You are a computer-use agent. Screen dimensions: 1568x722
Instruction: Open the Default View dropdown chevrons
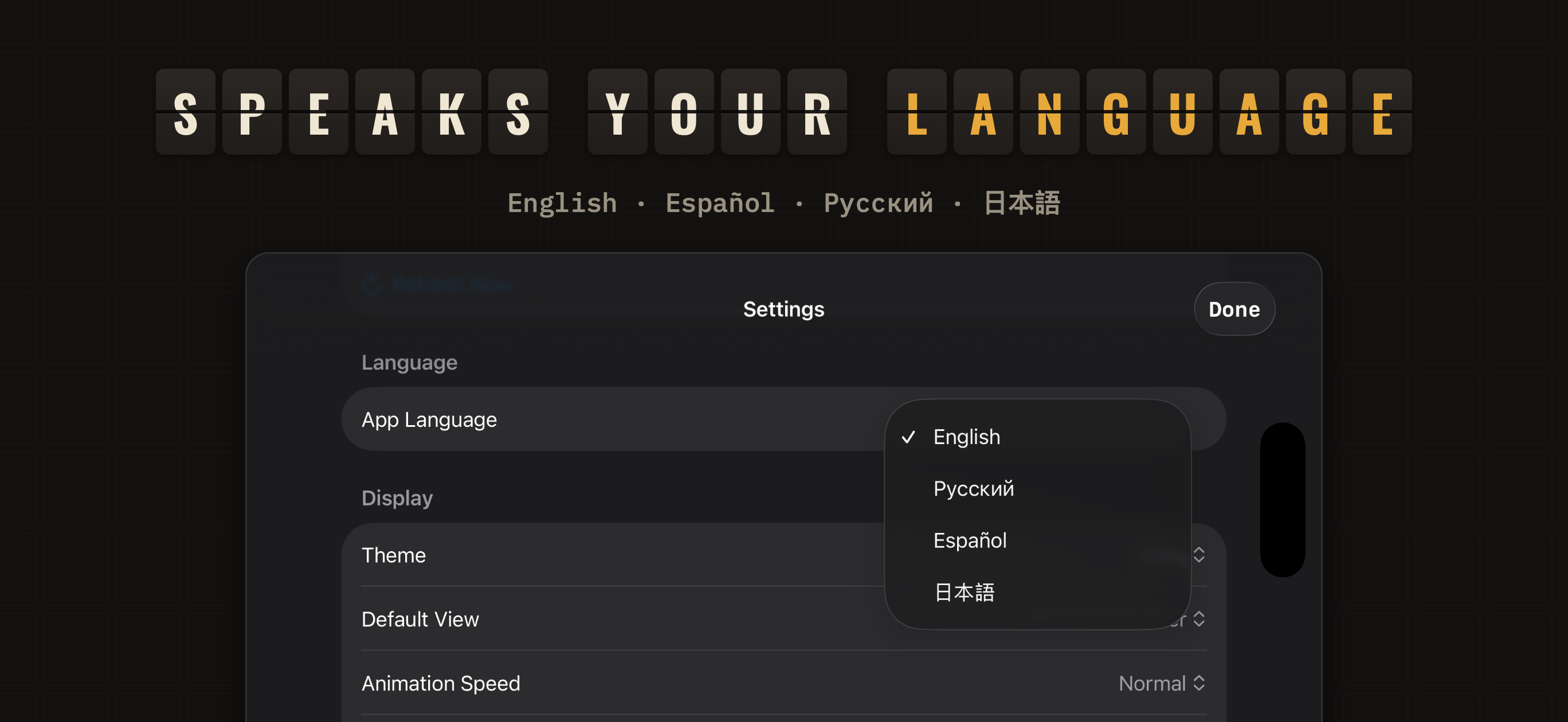[1198, 618]
